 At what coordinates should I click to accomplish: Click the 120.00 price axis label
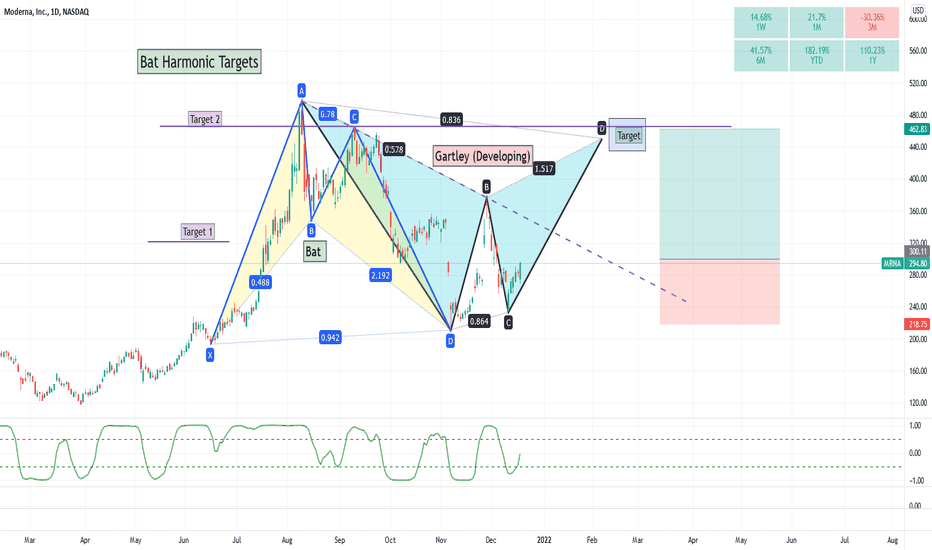[918, 403]
